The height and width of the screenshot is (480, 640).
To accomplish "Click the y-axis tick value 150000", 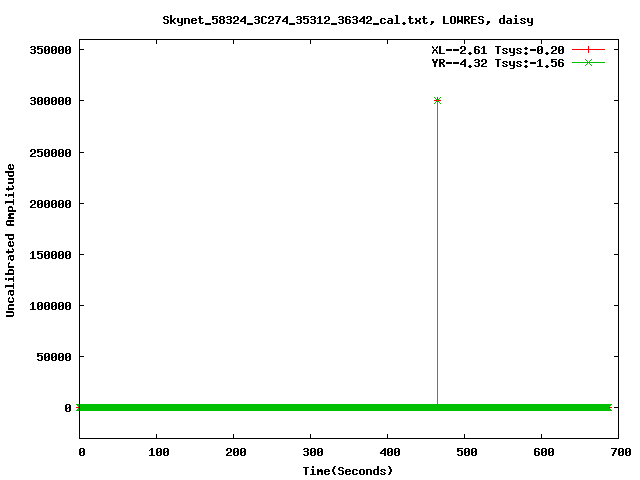I will (51, 255).
